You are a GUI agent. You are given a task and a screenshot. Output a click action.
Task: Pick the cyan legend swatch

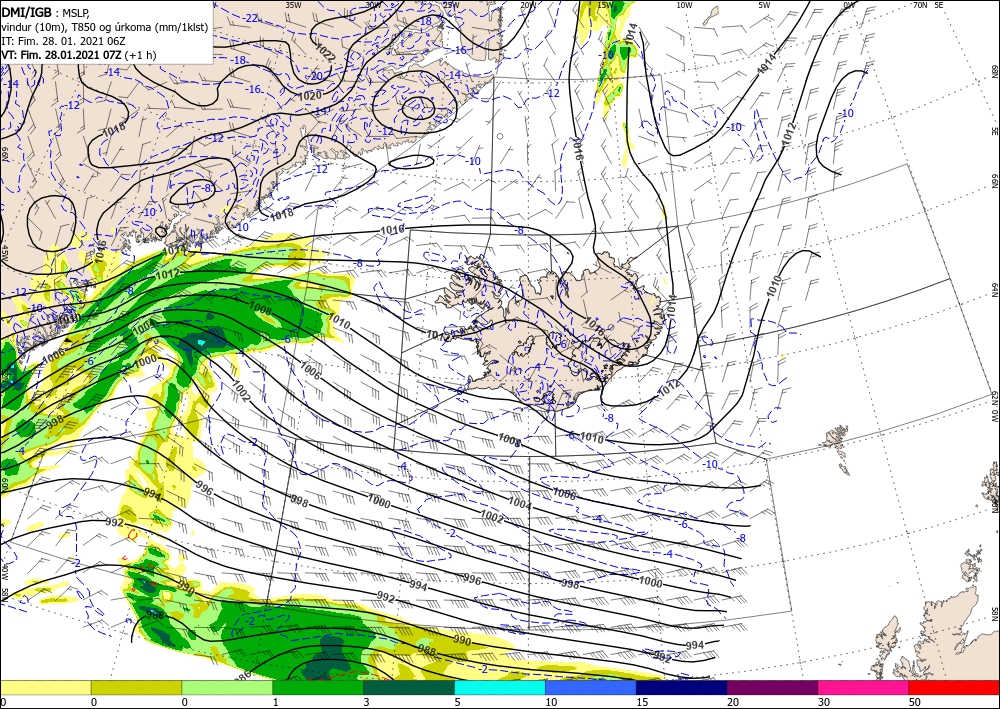pyautogui.click(x=500, y=687)
